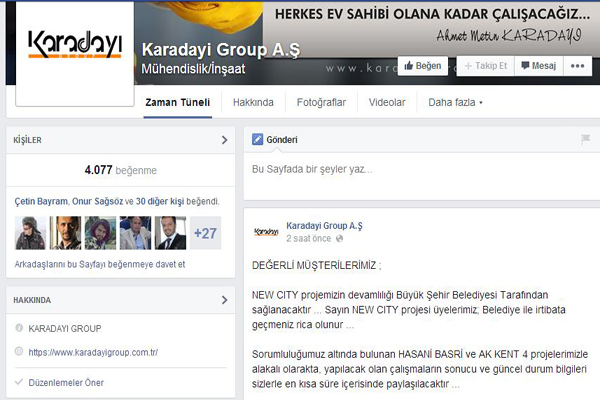Viewport: 600px width, 400px height.
Task: Open Çetin Bayram's profile link
Action: pyautogui.click(x=41, y=201)
